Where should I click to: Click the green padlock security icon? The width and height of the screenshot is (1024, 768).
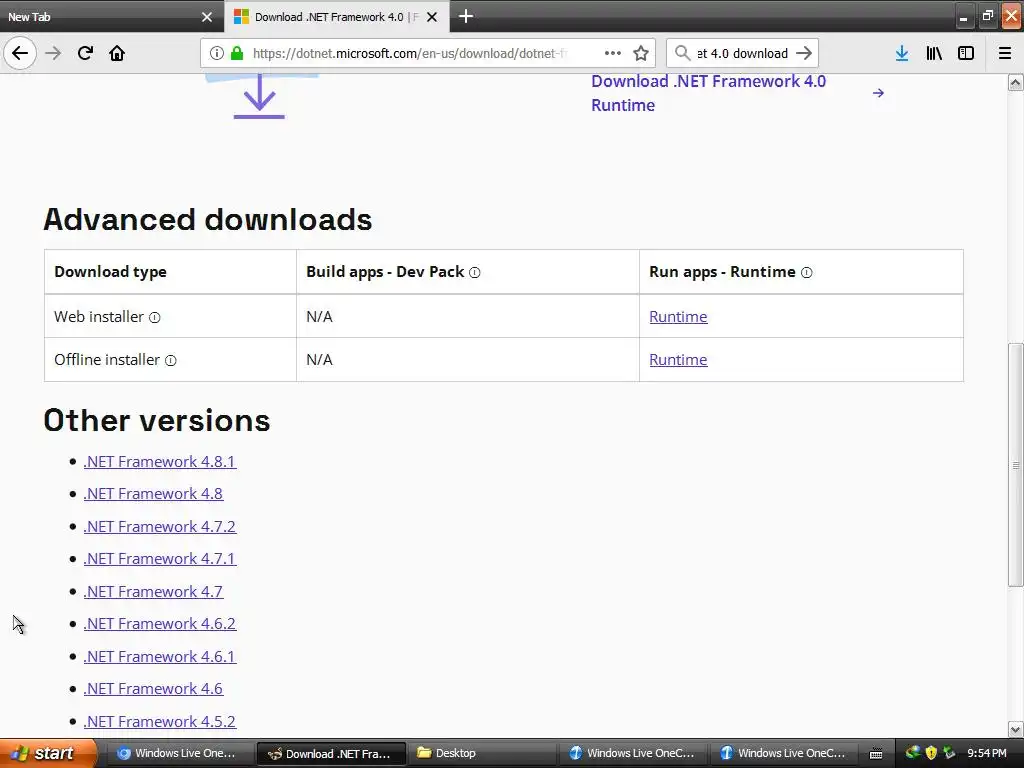[237, 53]
